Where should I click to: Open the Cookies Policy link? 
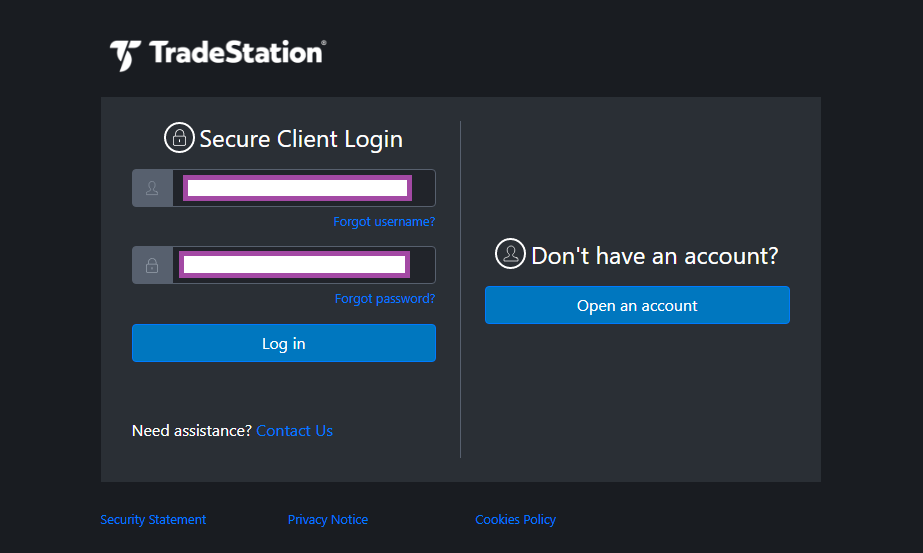tap(516, 519)
